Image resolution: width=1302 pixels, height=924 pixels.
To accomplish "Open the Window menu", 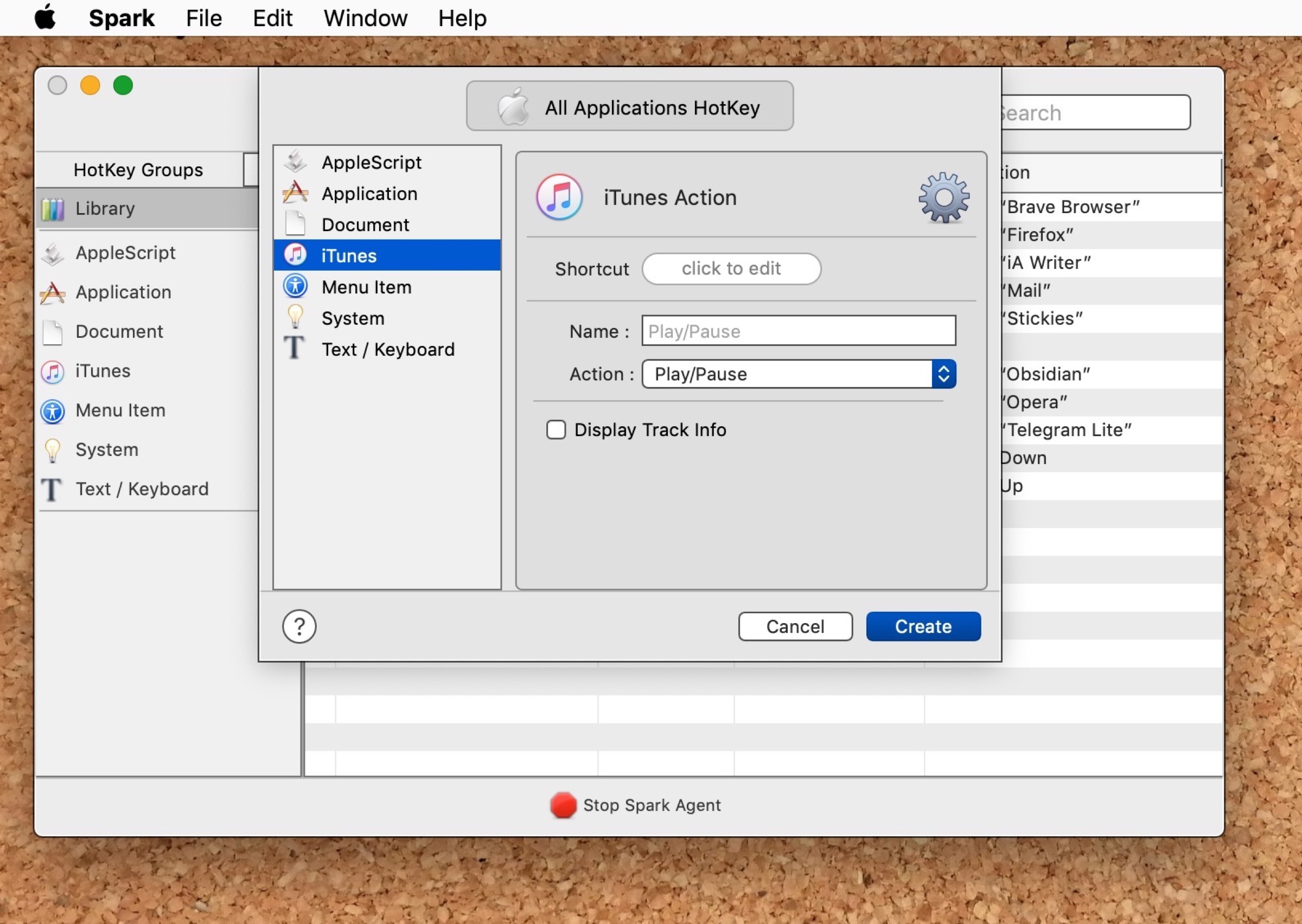I will point(365,18).
